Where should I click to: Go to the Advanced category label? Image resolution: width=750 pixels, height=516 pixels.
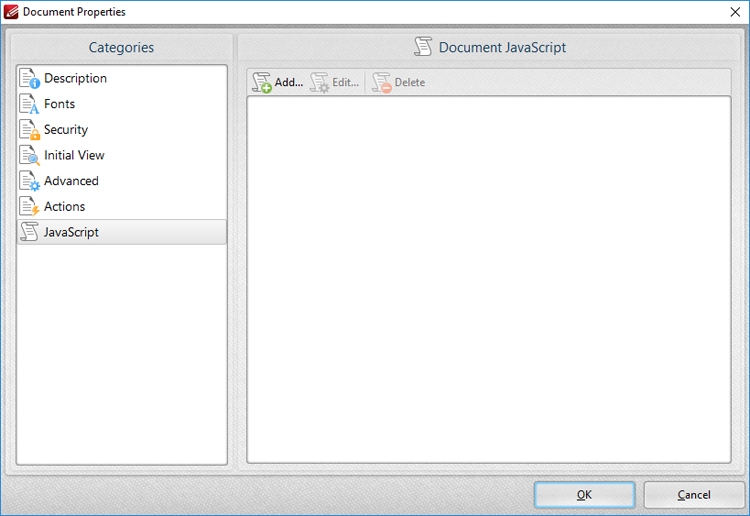tap(71, 181)
